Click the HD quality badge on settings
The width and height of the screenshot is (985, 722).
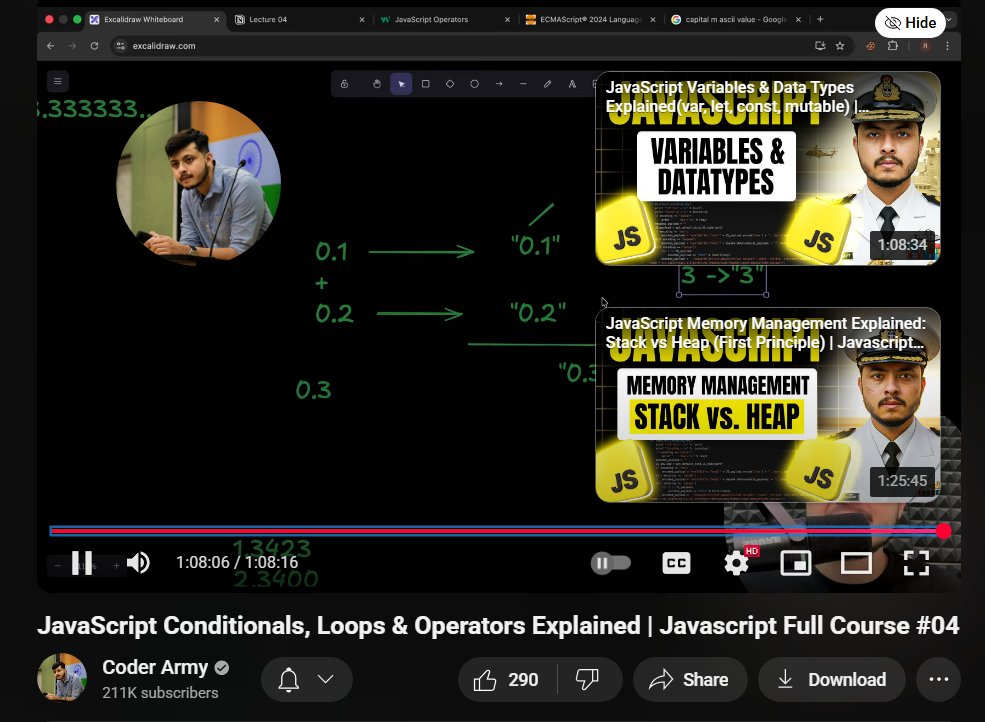751,551
